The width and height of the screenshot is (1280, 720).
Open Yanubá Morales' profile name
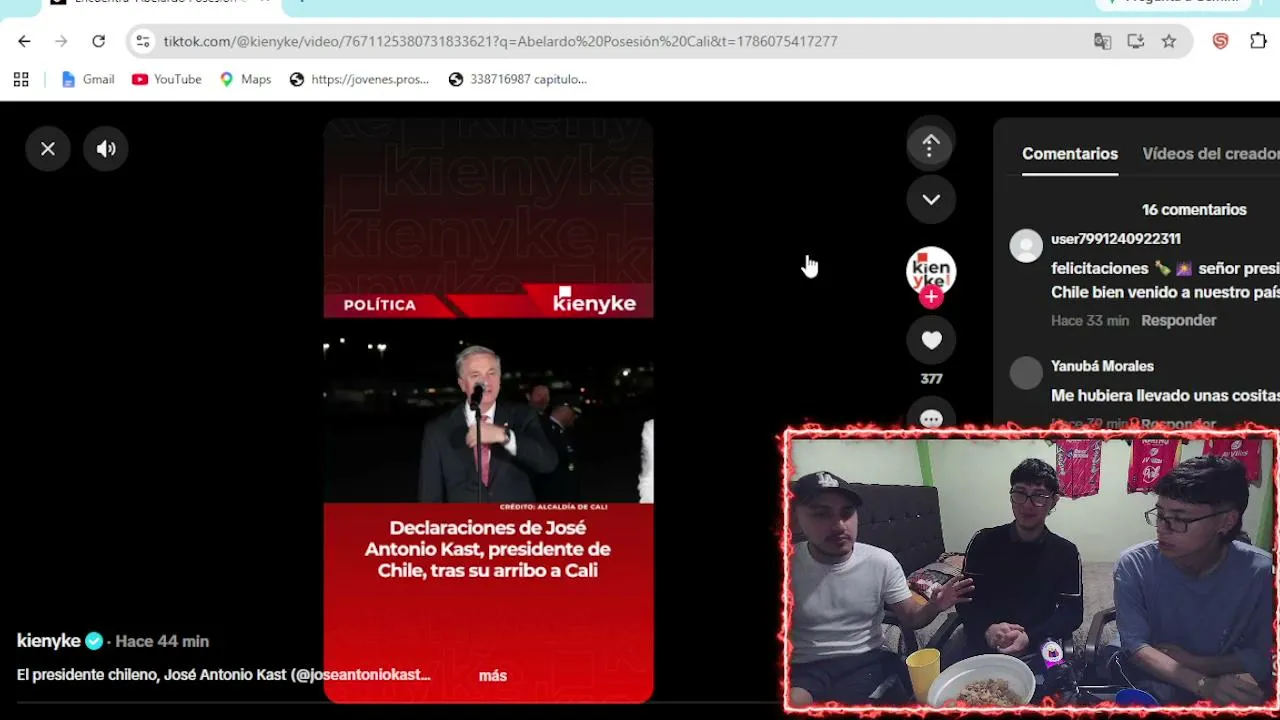1102,367
